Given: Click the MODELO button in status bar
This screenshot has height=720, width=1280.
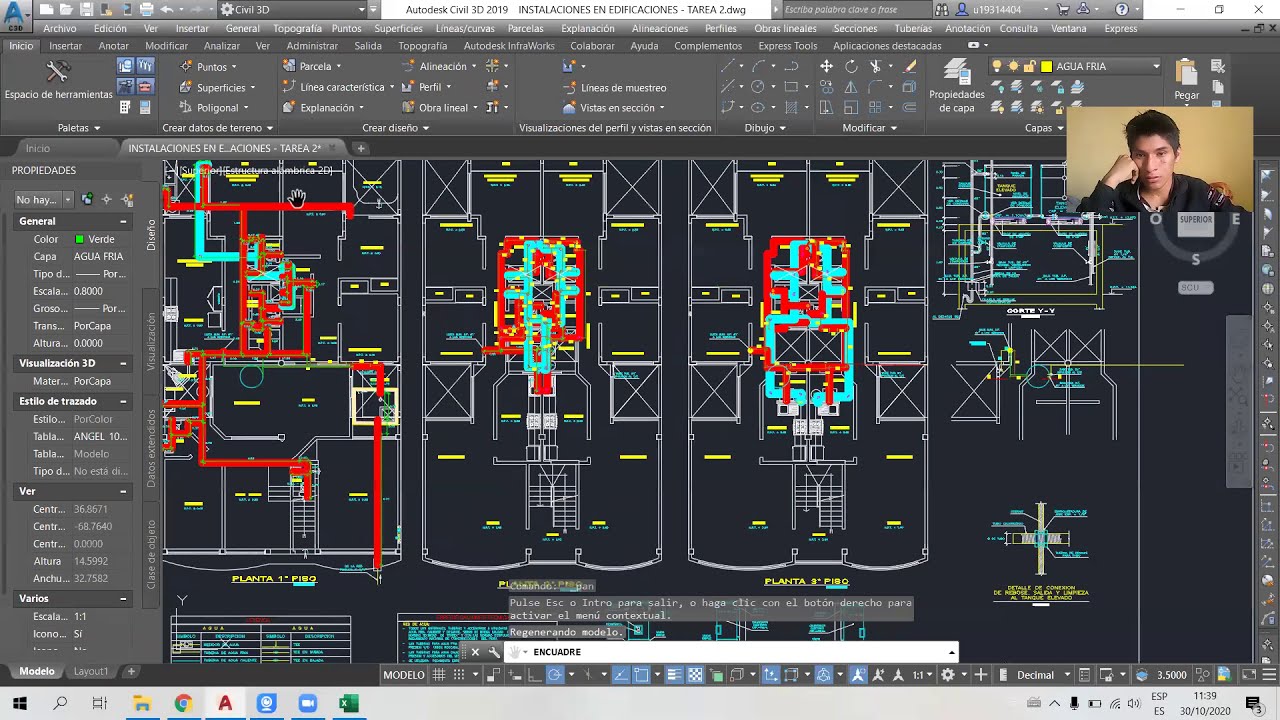Looking at the screenshot, I should tap(404, 675).
